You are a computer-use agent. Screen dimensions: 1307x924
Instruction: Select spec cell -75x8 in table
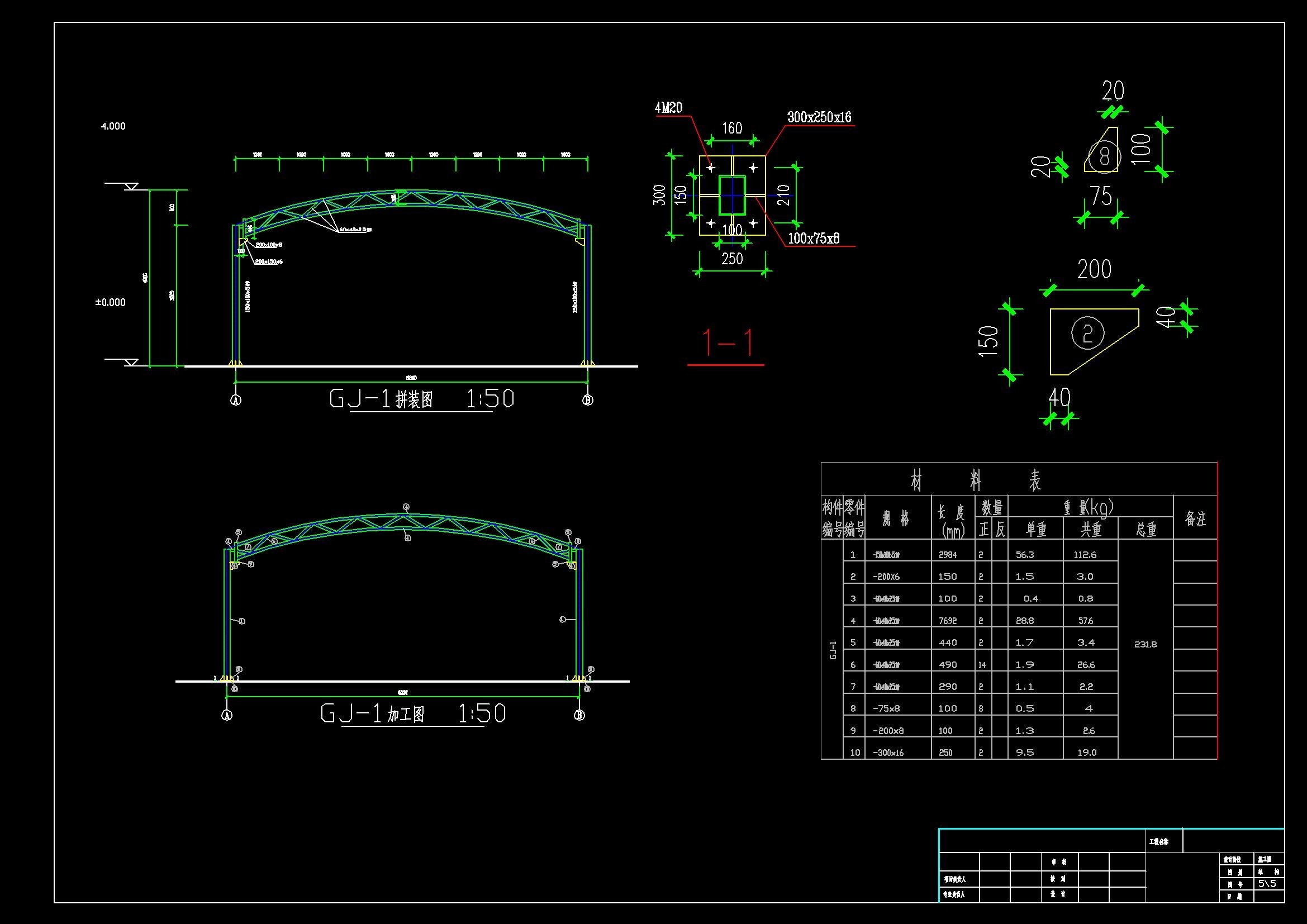[887, 708]
